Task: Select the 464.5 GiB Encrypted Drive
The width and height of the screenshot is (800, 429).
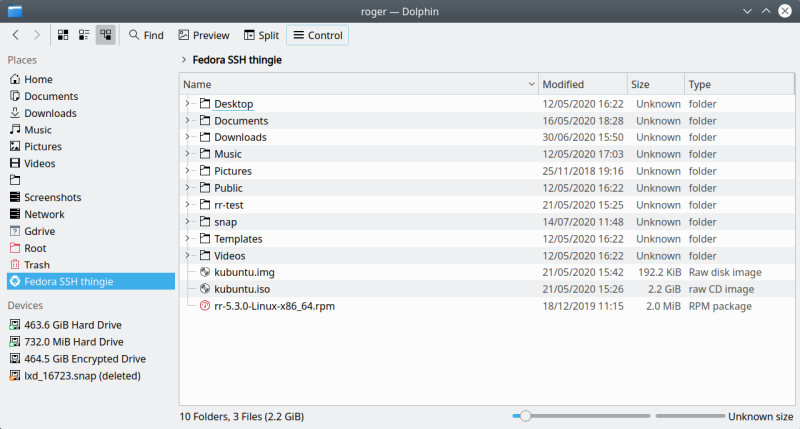Action: coord(84,359)
